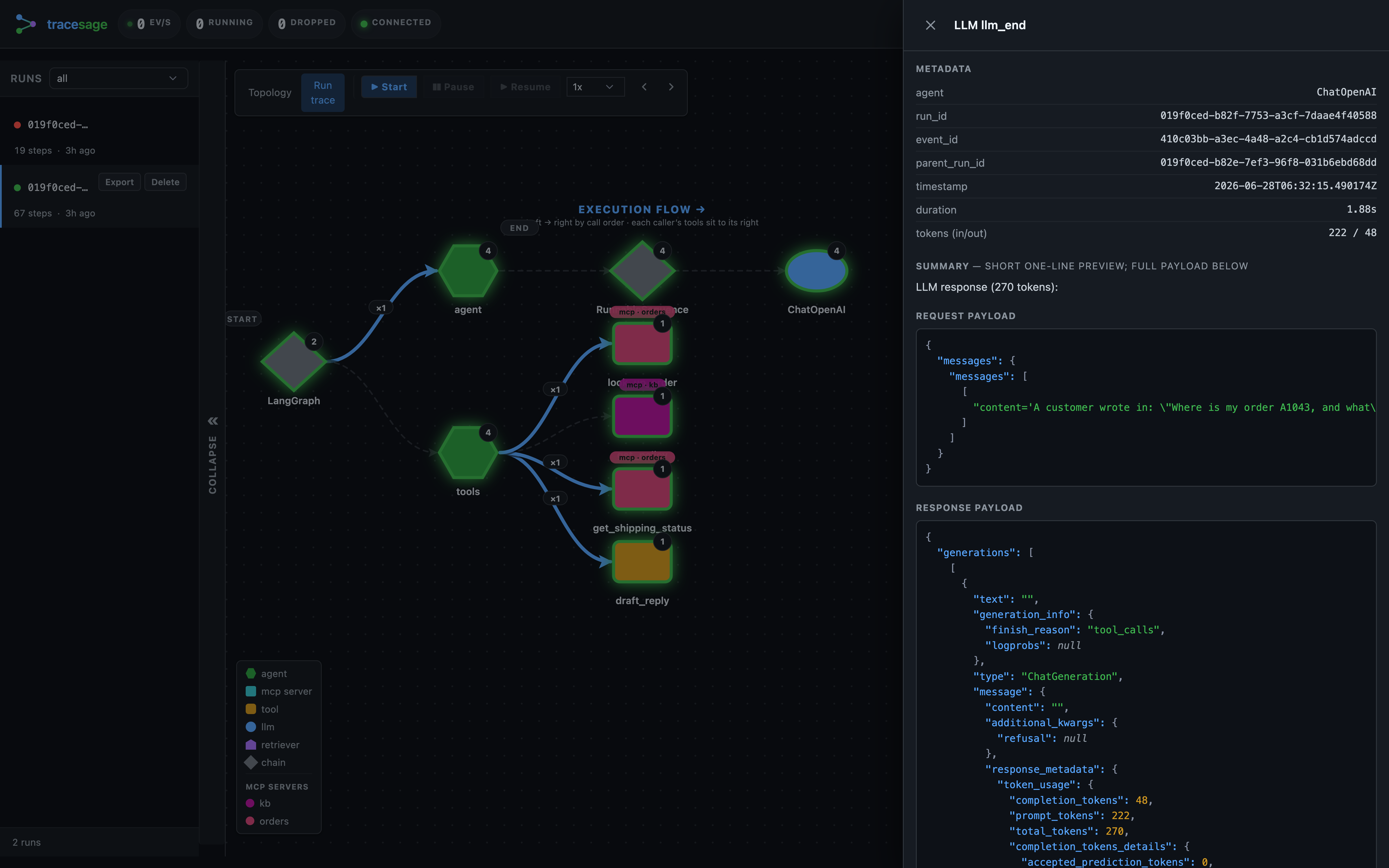Click the EV/S status indicator

point(149,23)
